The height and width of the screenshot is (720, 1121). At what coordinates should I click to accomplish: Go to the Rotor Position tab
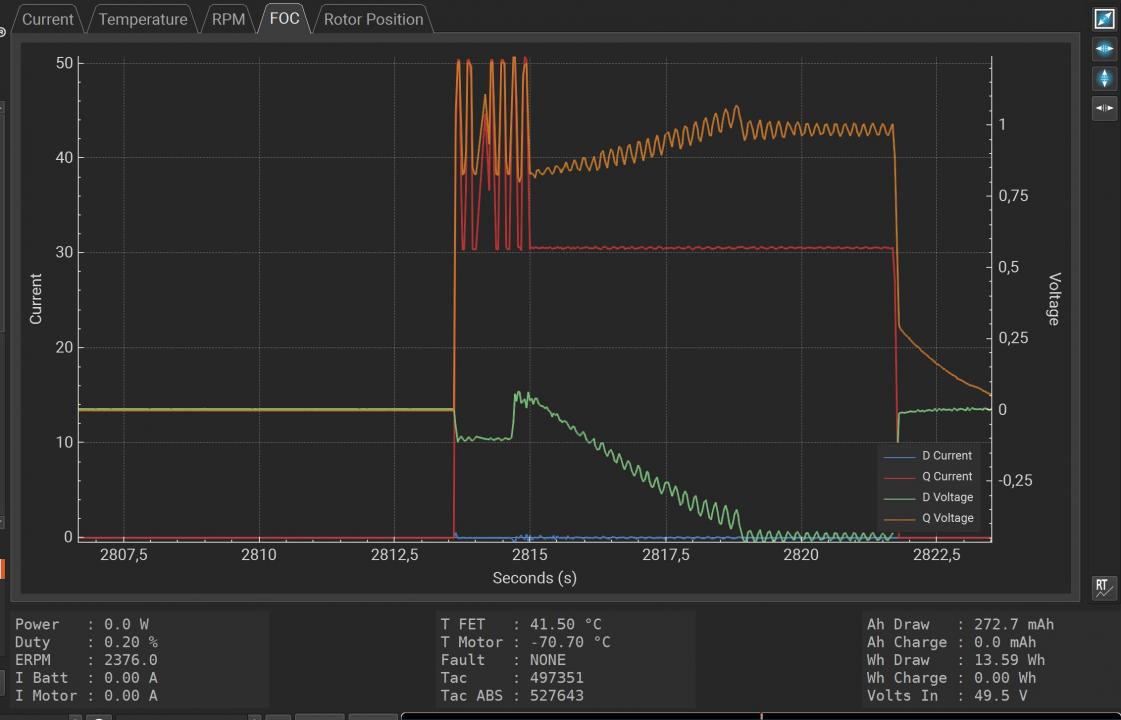[x=373, y=19]
